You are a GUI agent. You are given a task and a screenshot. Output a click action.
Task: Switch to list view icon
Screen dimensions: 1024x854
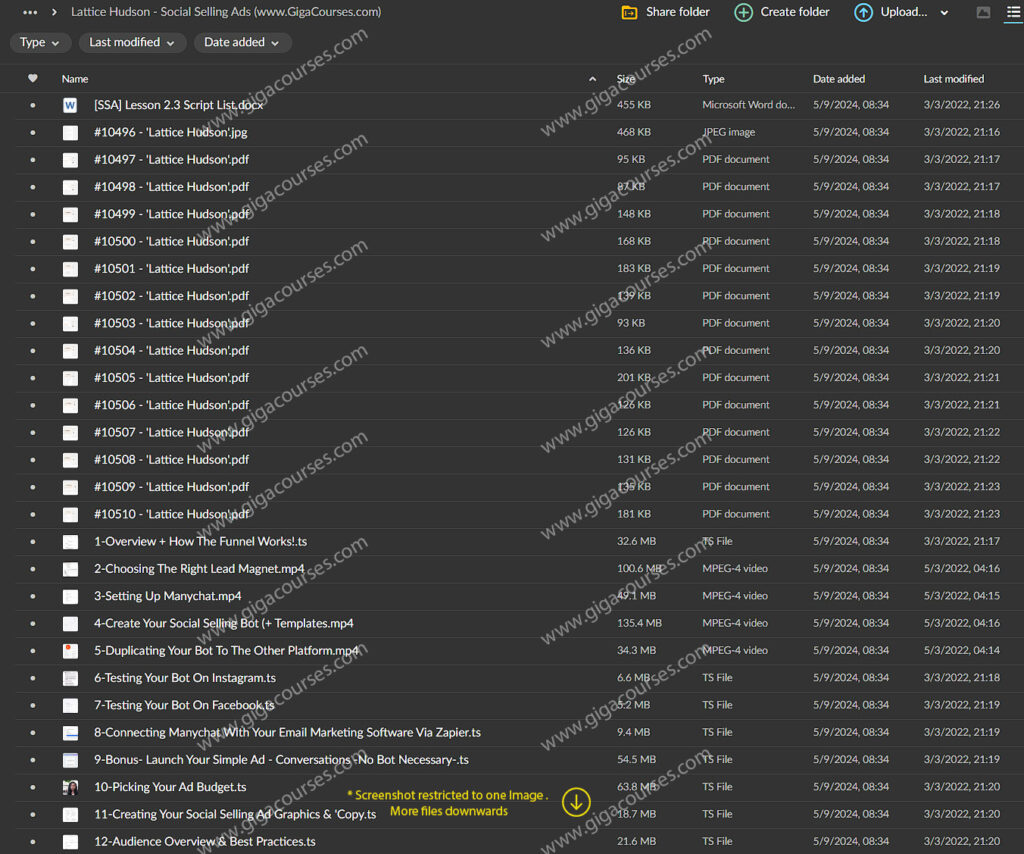click(x=1012, y=12)
